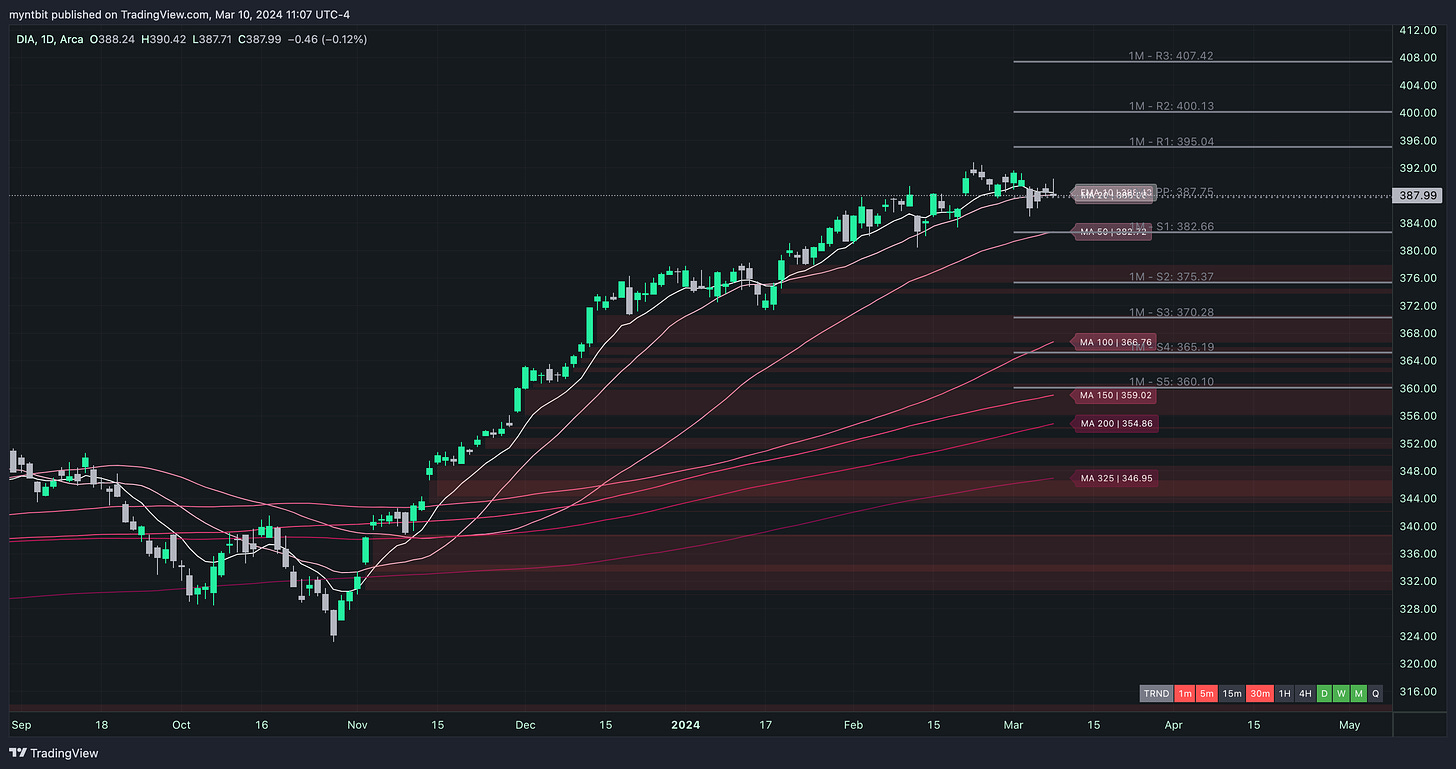This screenshot has height=769, width=1456.
Task: Click the Dec label on time axis
Action: coord(525,724)
